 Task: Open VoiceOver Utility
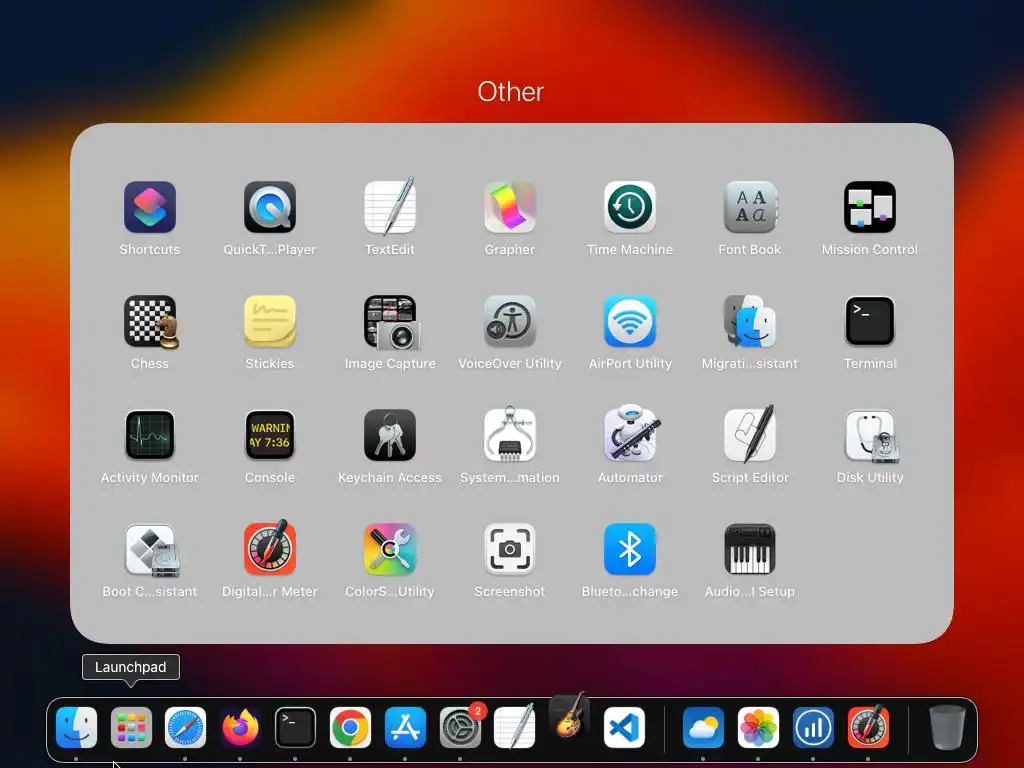pyautogui.click(x=510, y=321)
